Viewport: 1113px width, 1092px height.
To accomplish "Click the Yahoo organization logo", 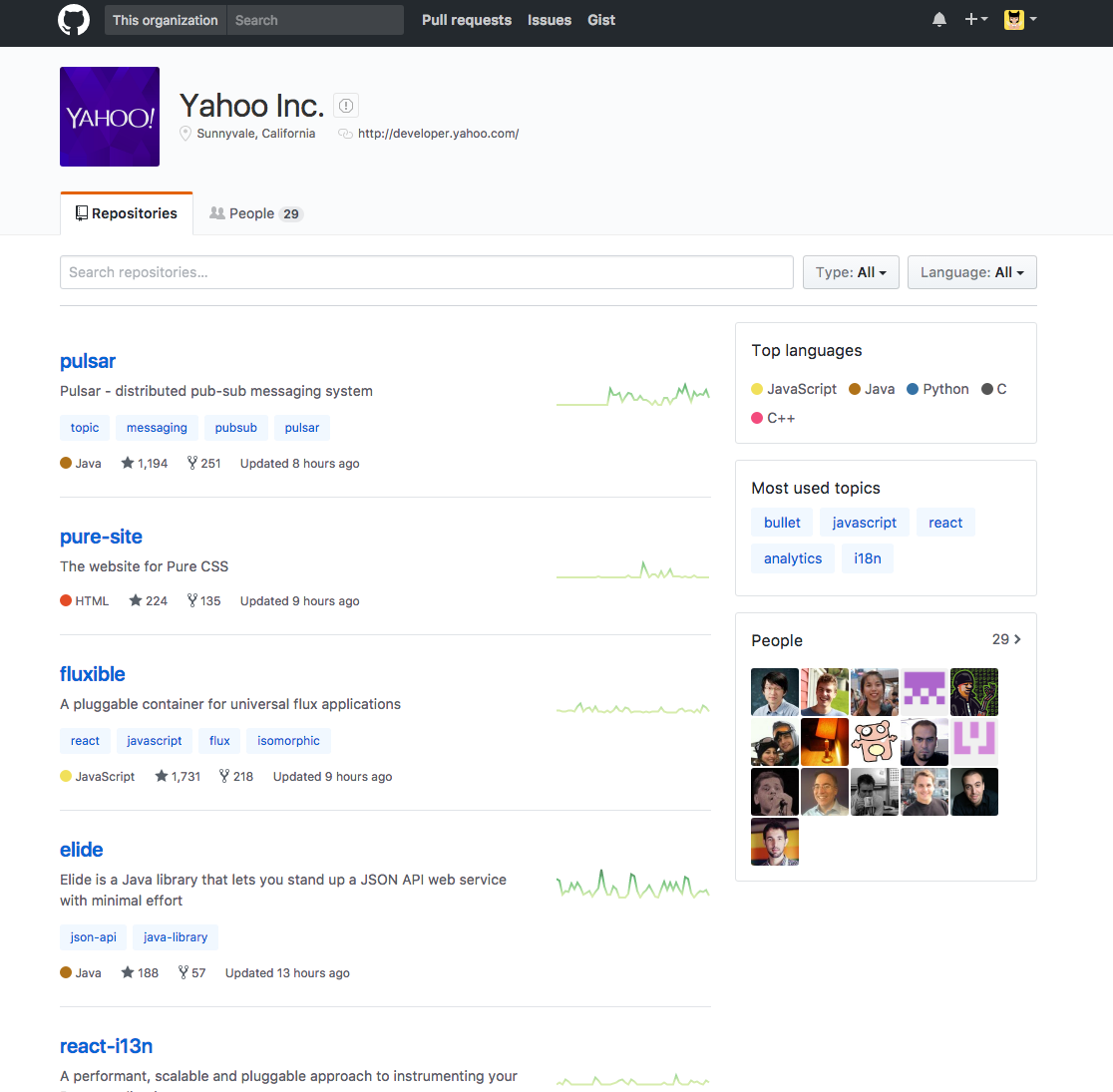I will (110, 117).
